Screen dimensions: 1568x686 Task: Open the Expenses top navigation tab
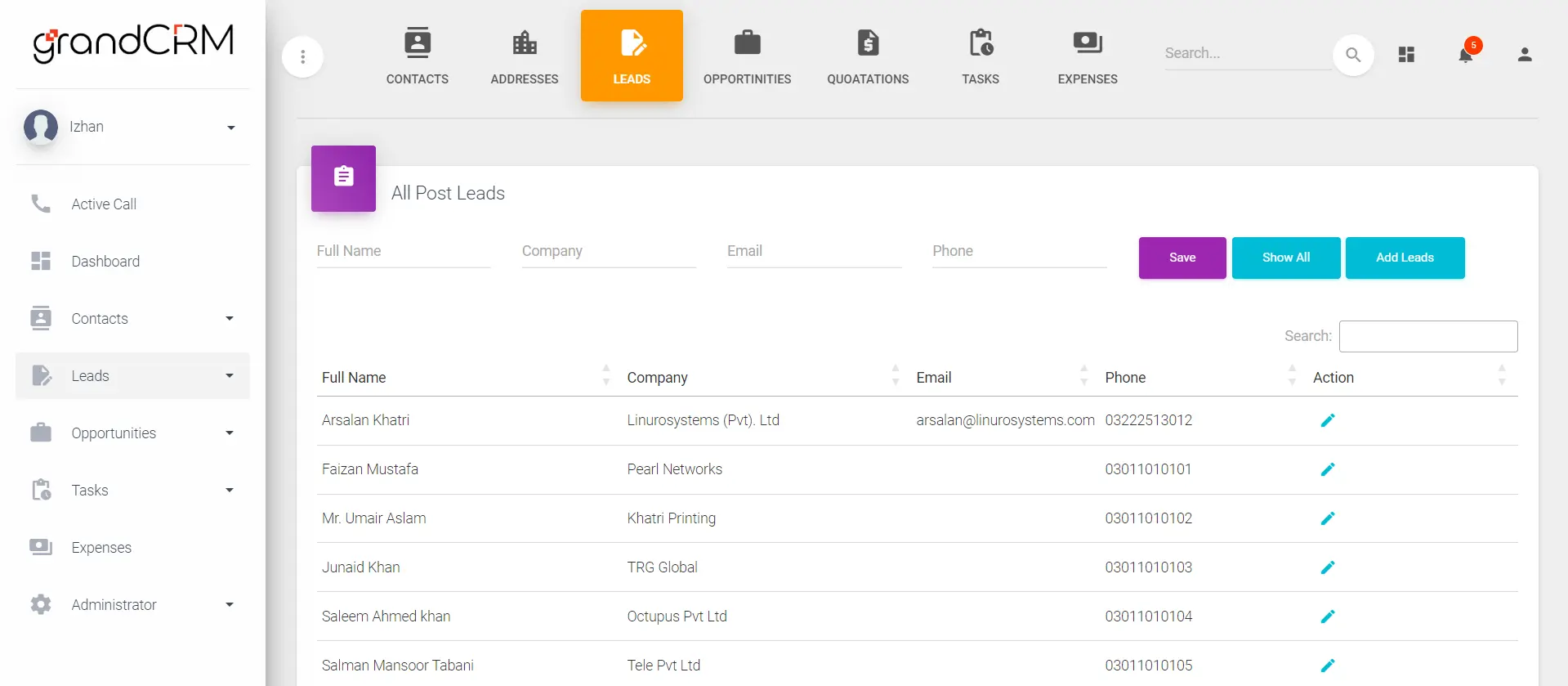[1087, 56]
